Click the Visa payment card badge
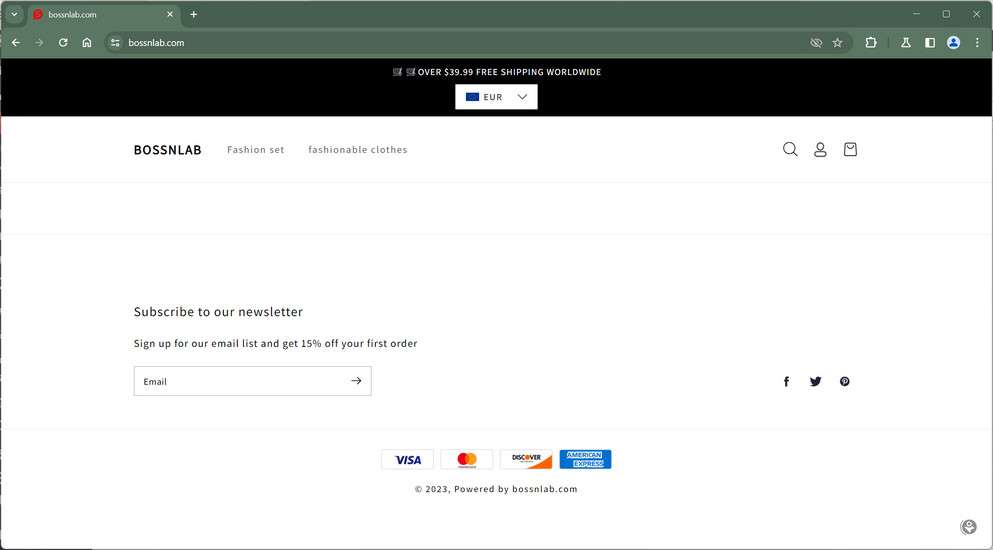This screenshot has width=993, height=550. point(407,459)
